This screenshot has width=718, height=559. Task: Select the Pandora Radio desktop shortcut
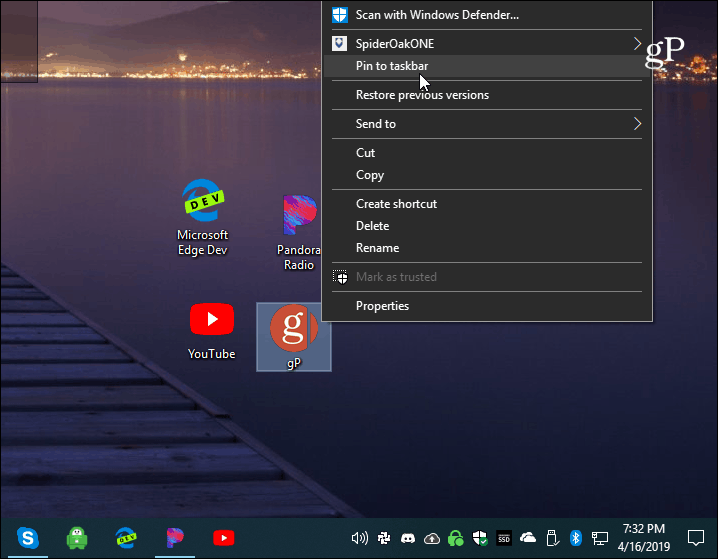coord(299,233)
